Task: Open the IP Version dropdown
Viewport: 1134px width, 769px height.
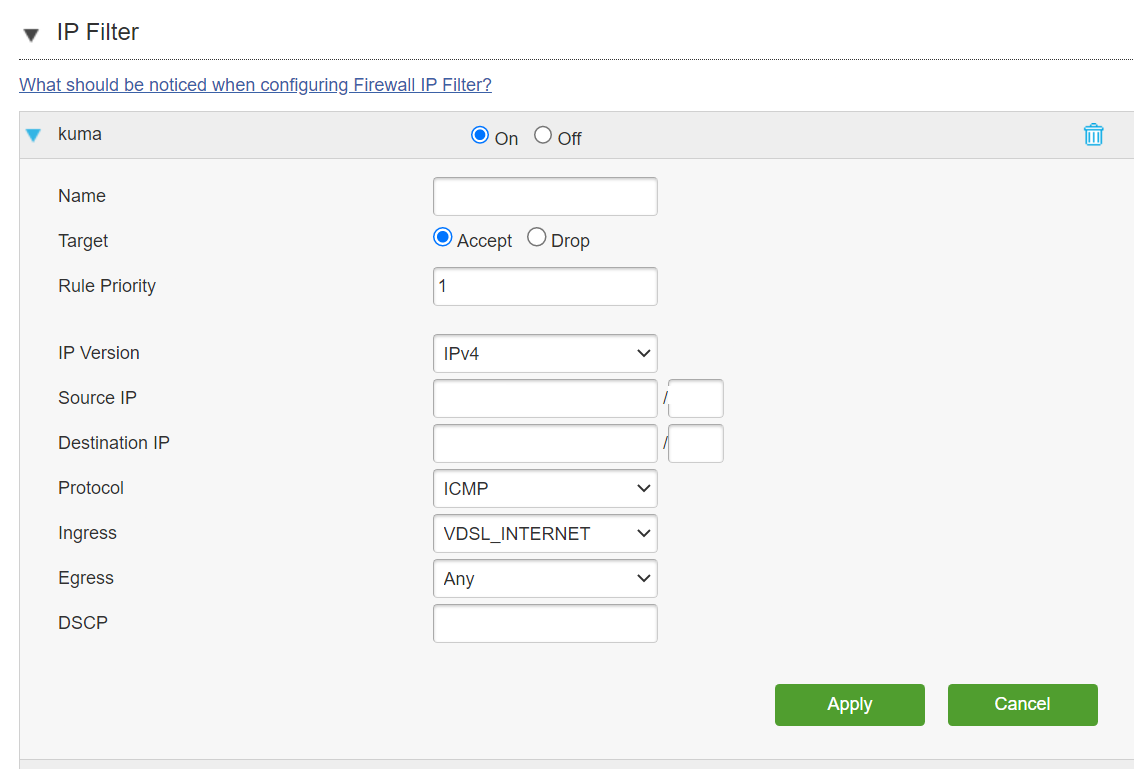Action: point(545,354)
